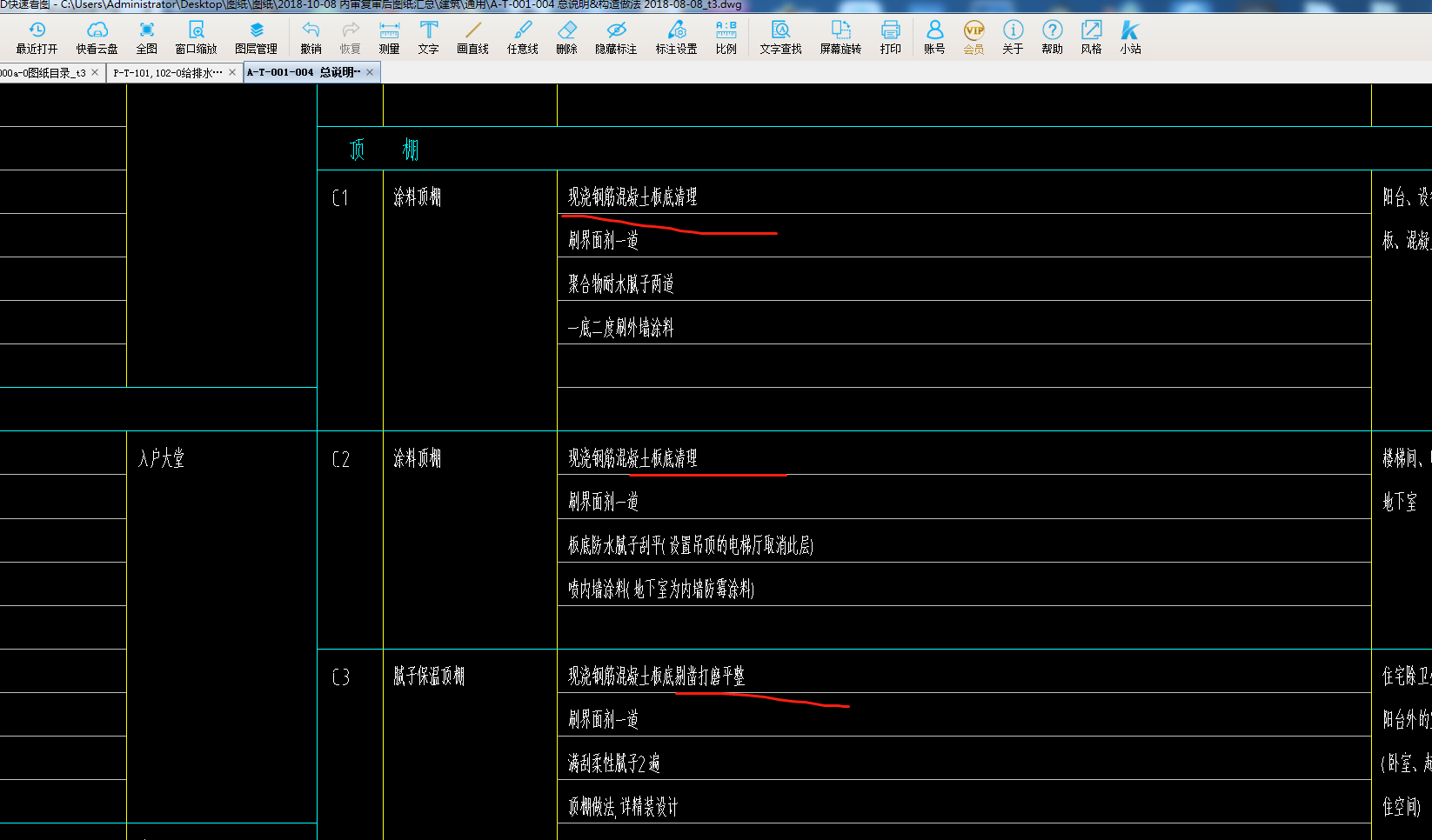Activate 窗口缩放 window zoom tool
The height and width of the screenshot is (840, 1432).
coord(196,38)
